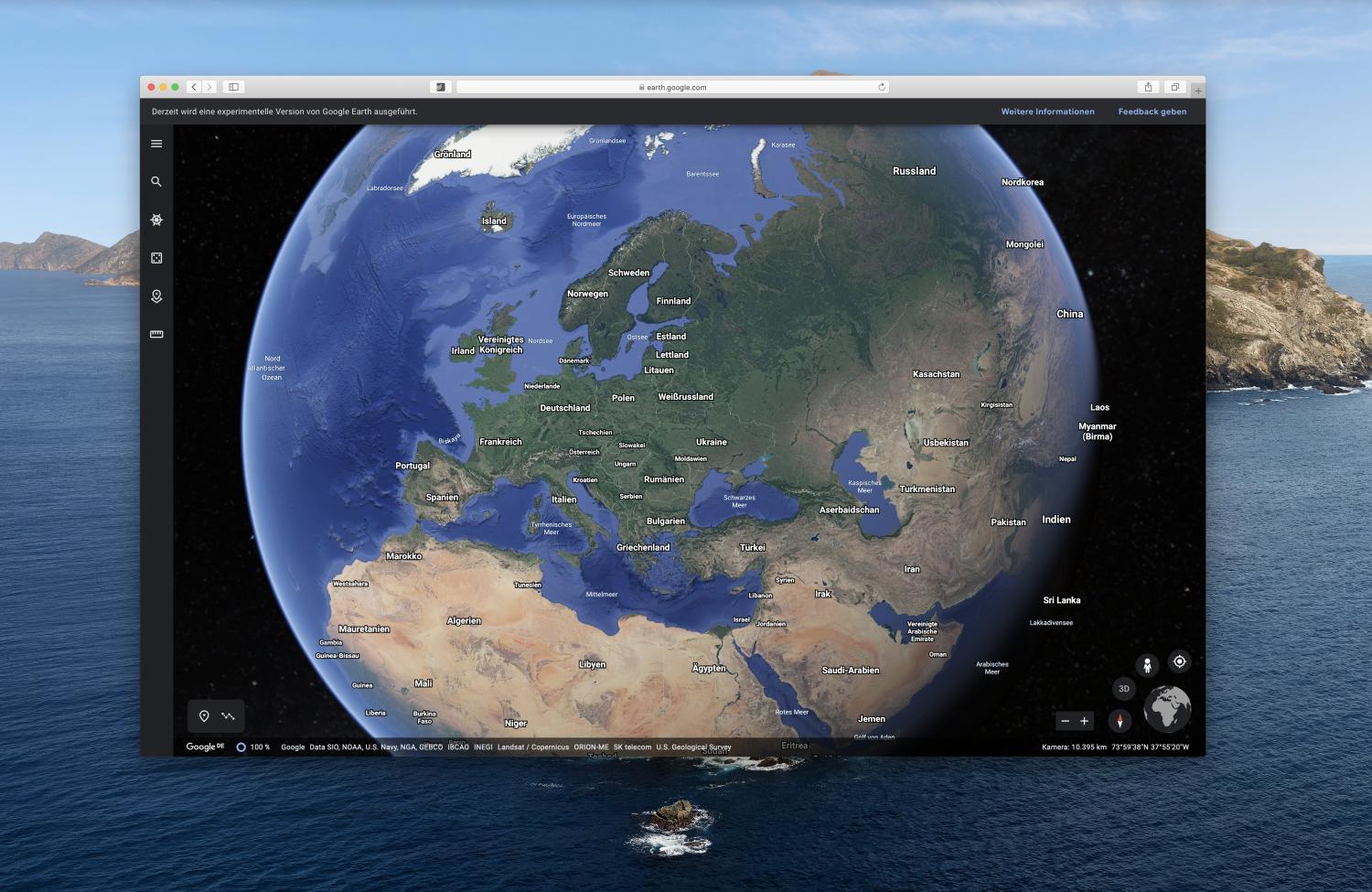Screen dimensions: 1372x892
Task: Activate the Street View pegman
Action: click(1147, 665)
